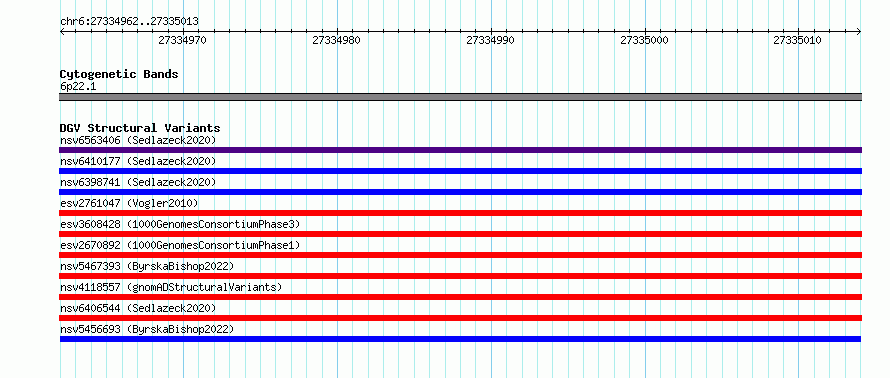Select the DGV Structural Variants track title
The height and width of the screenshot is (378, 890).
[140, 128]
